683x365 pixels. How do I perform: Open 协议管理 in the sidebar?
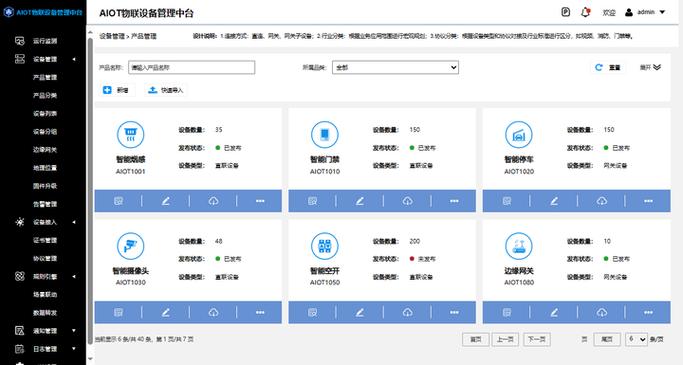pos(45,258)
